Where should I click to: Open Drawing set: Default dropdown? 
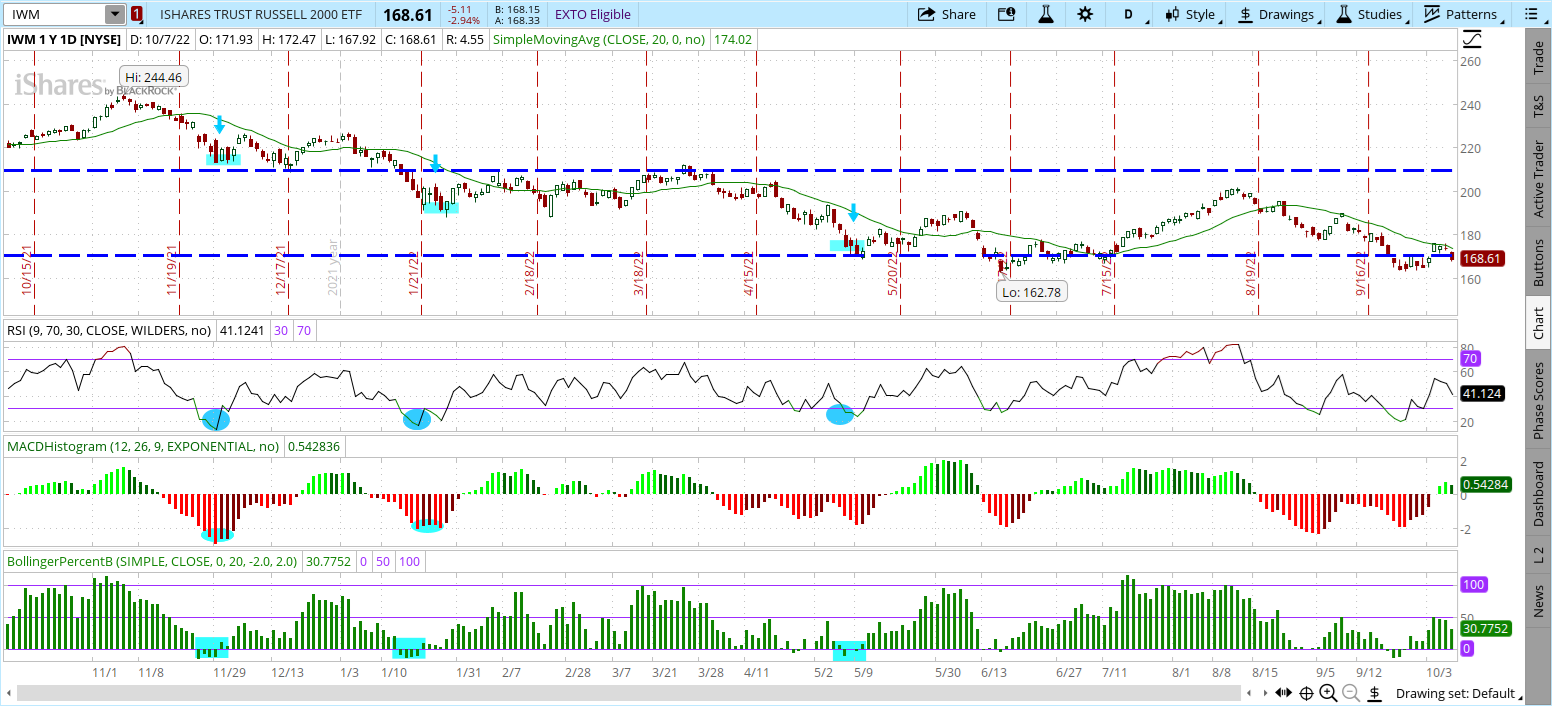click(x=1459, y=693)
